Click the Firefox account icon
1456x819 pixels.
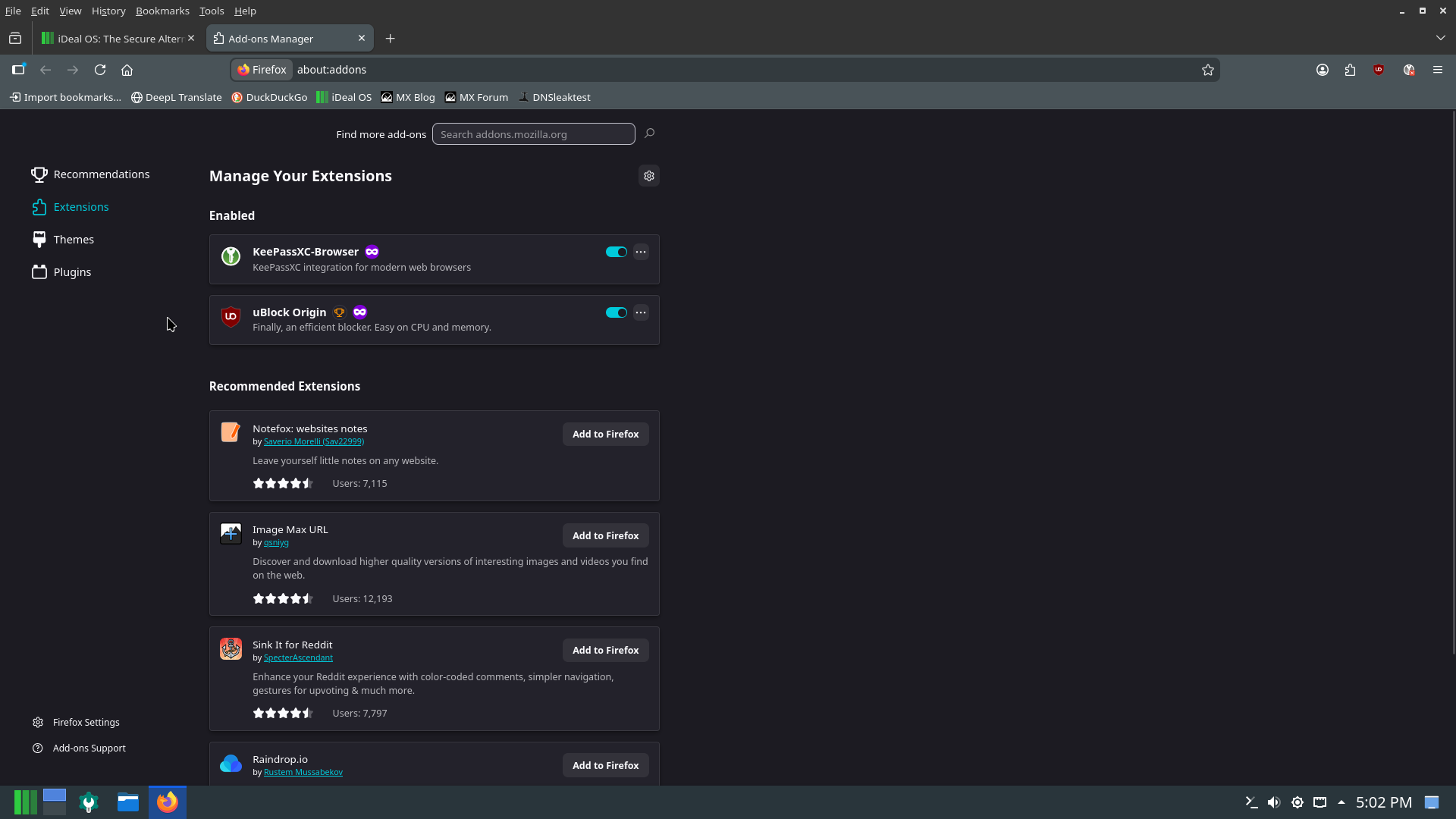coord(1323,70)
